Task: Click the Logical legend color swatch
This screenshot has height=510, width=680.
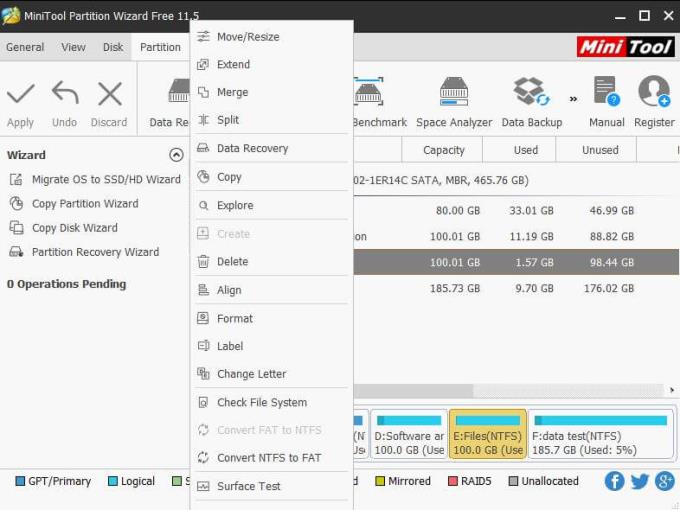Action: click(x=112, y=481)
